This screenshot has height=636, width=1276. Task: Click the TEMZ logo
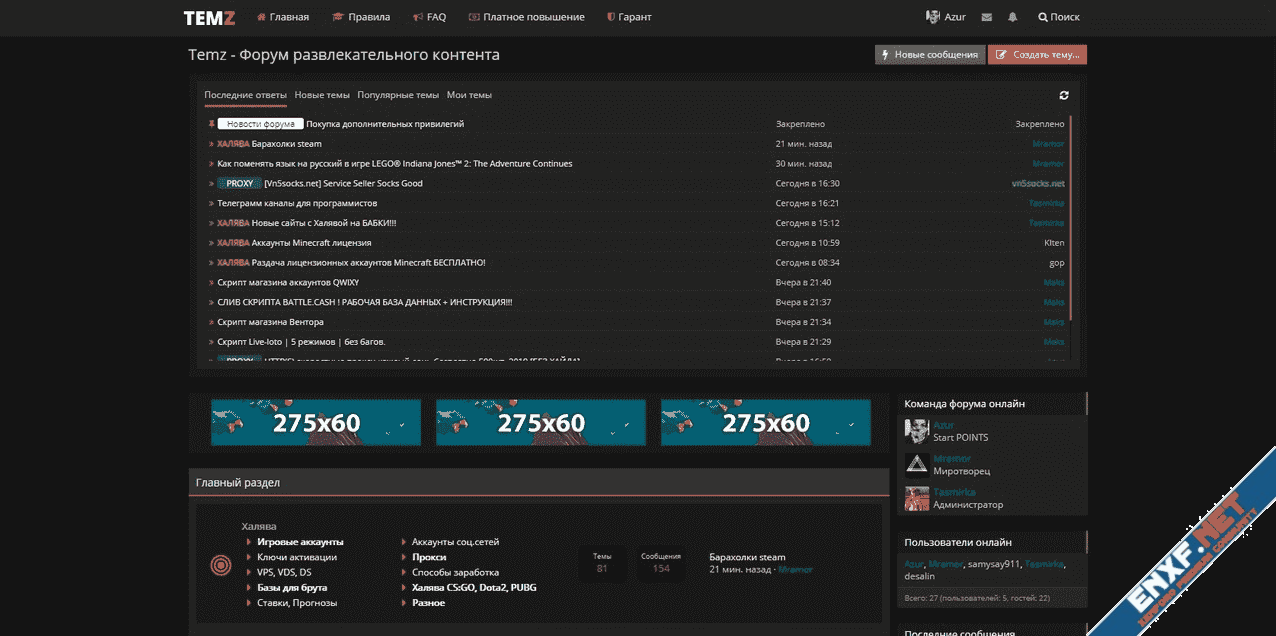click(209, 17)
